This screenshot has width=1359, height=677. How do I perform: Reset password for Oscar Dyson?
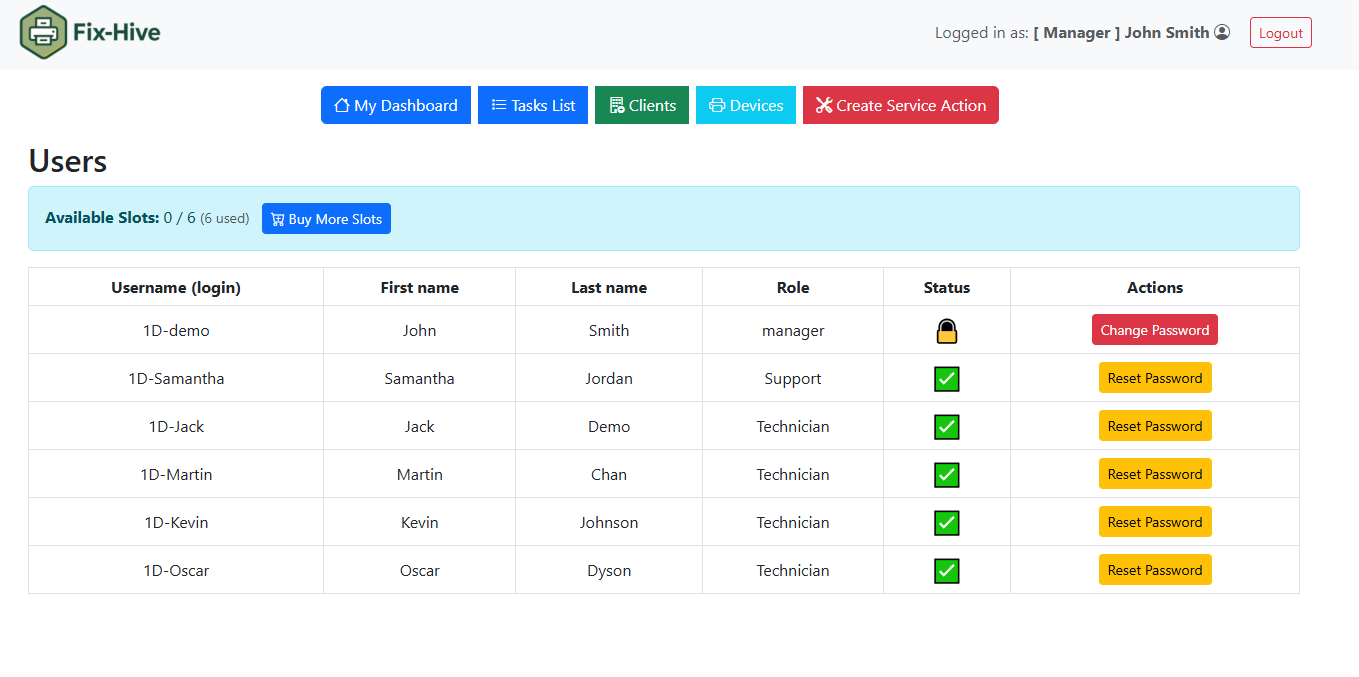pos(1154,570)
